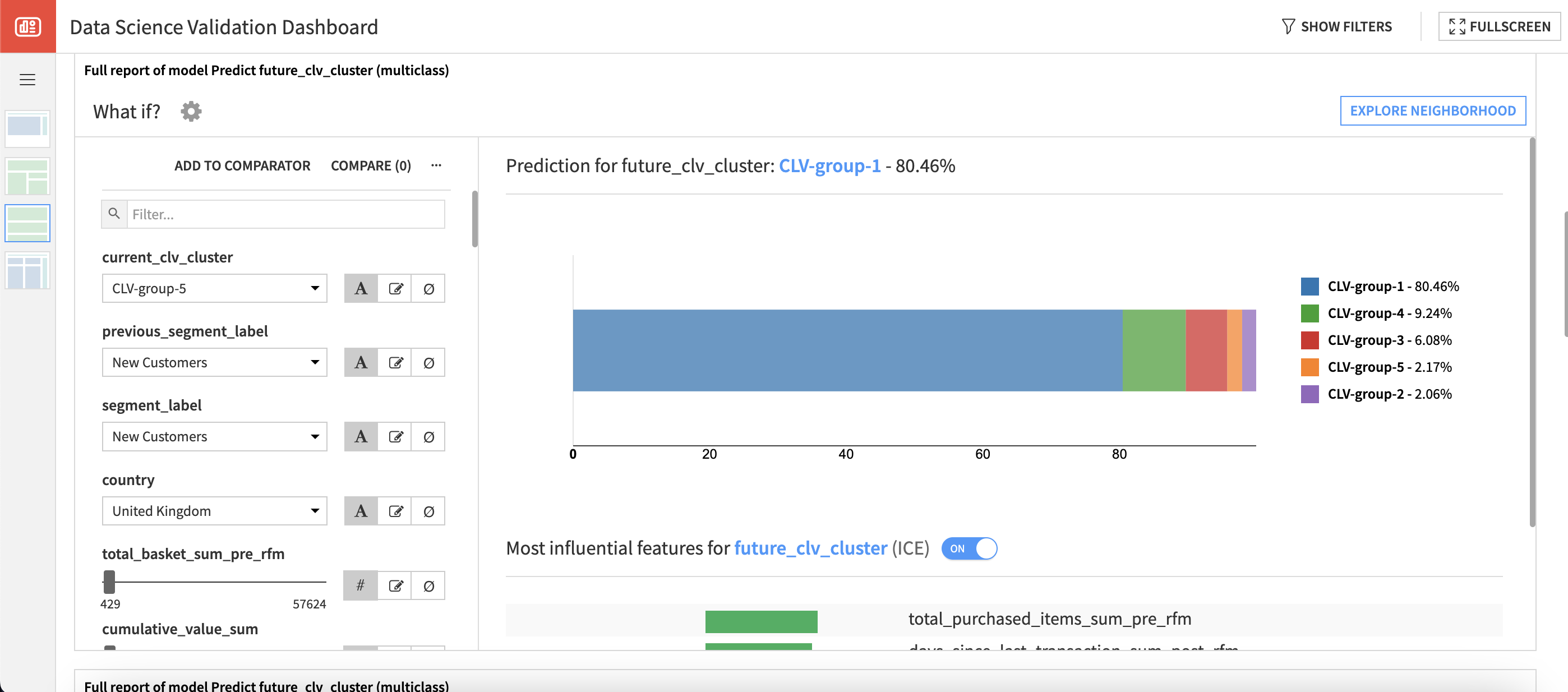The width and height of the screenshot is (1568, 692).
Task: Click ignore (∅) icon for country feature
Action: tap(428, 511)
